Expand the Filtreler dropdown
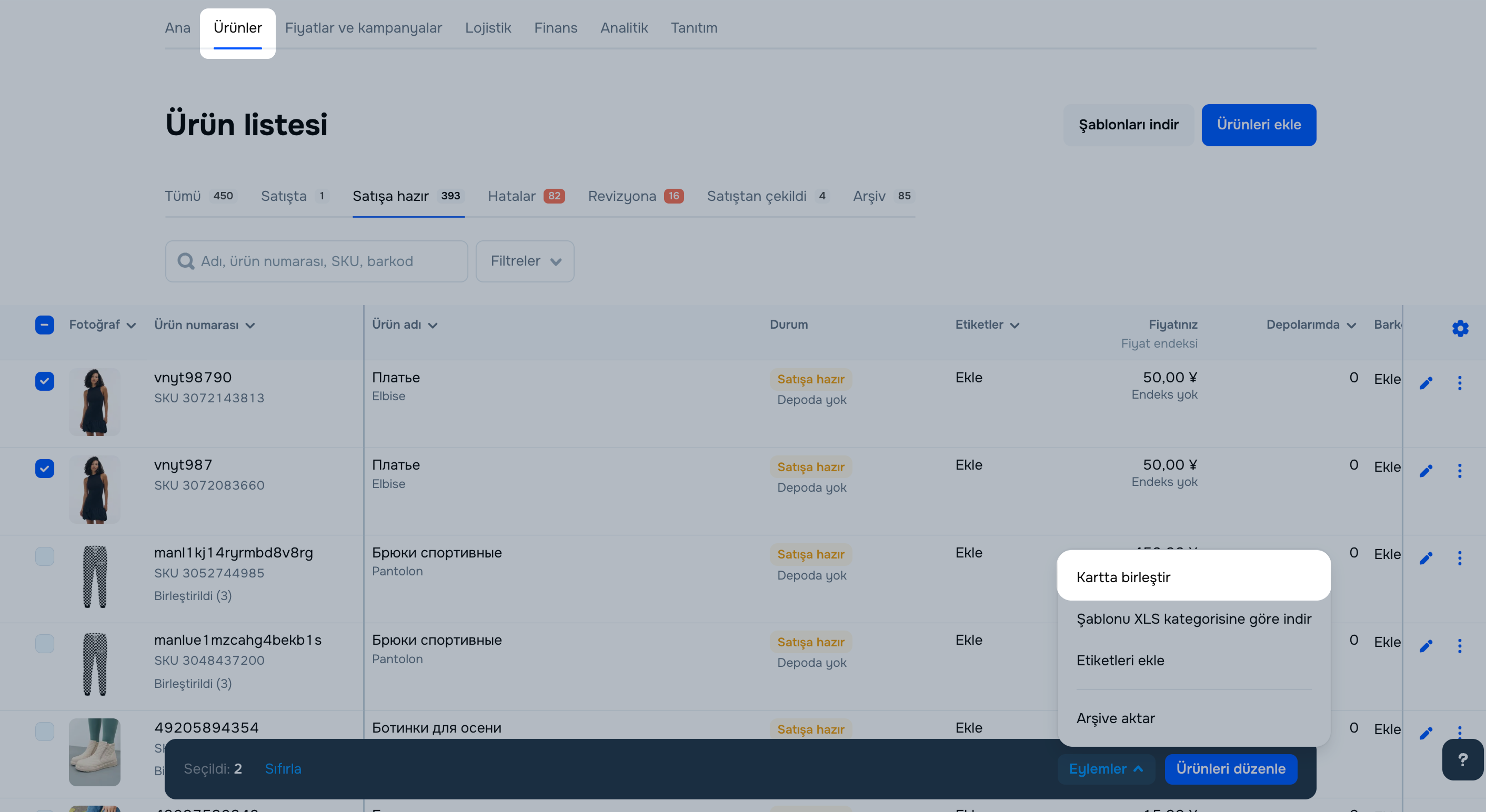 point(525,261)
